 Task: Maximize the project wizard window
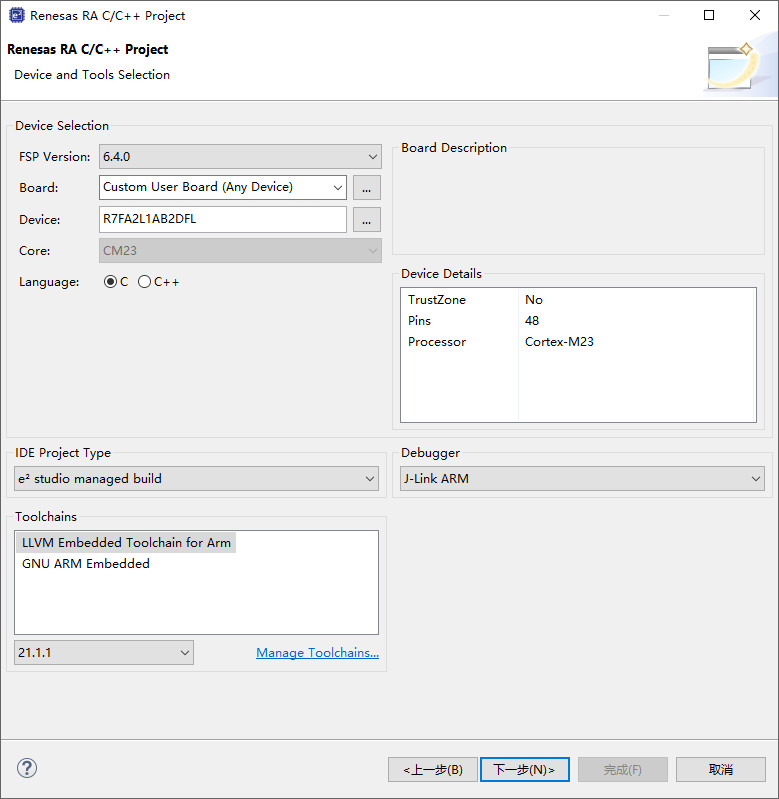[709, 15]
